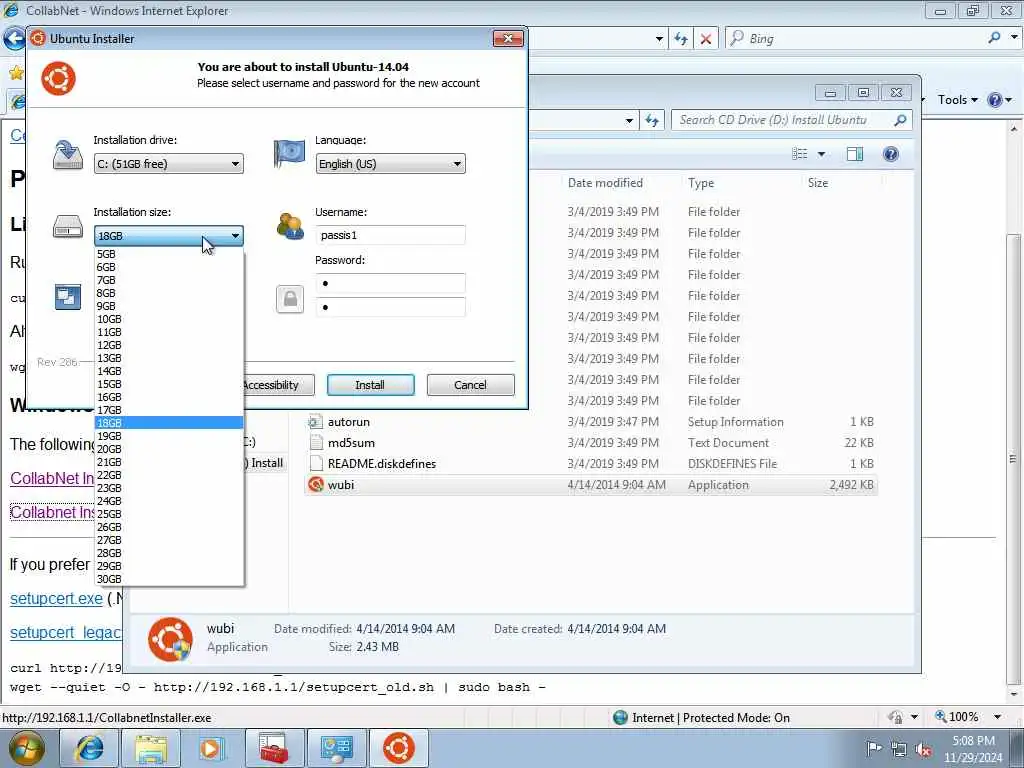Select the autorun file in Explorer

click(591, 422)
